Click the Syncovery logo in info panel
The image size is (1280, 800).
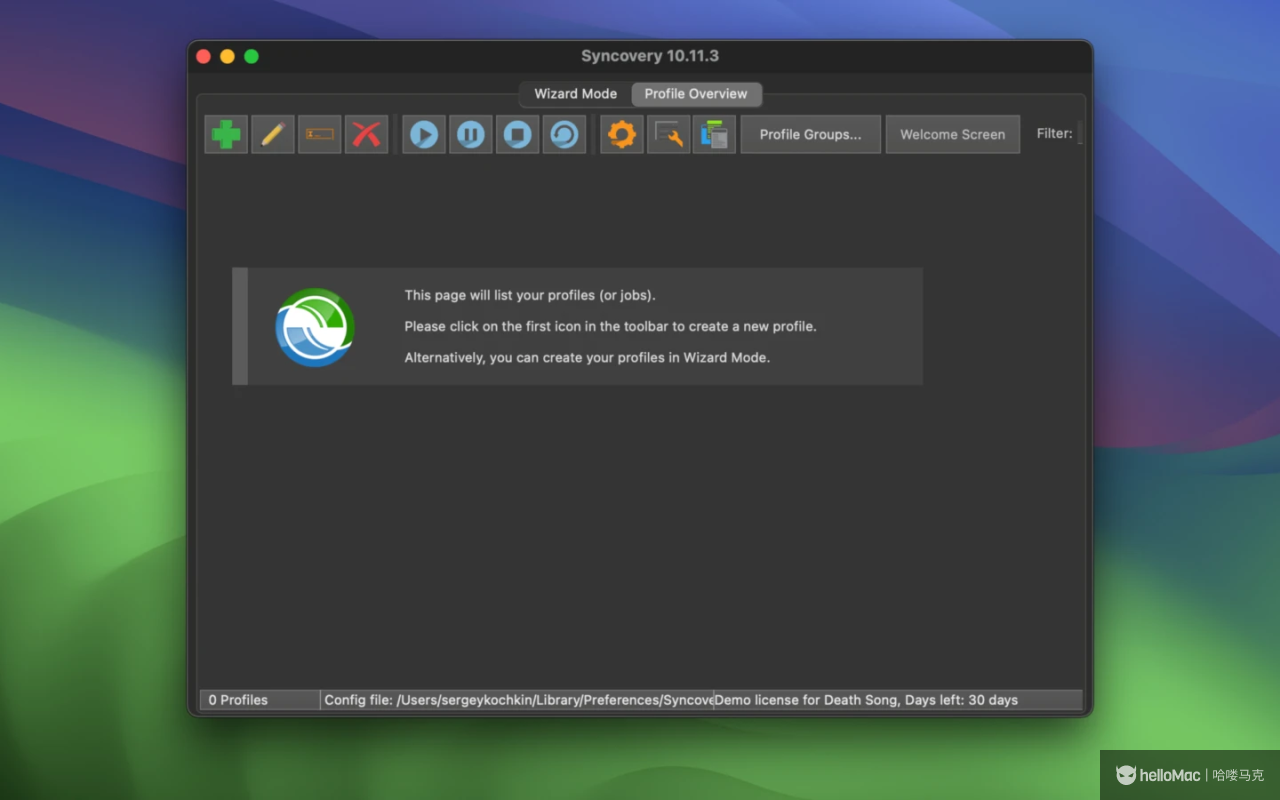(315, 327)
